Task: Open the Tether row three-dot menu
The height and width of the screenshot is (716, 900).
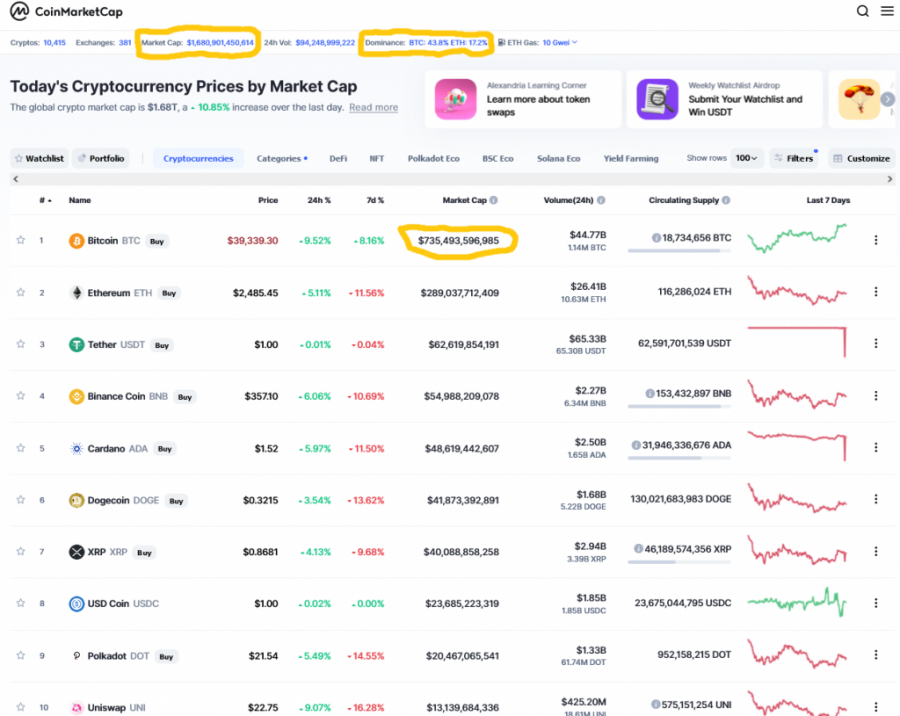Action: tap(876, 343)
